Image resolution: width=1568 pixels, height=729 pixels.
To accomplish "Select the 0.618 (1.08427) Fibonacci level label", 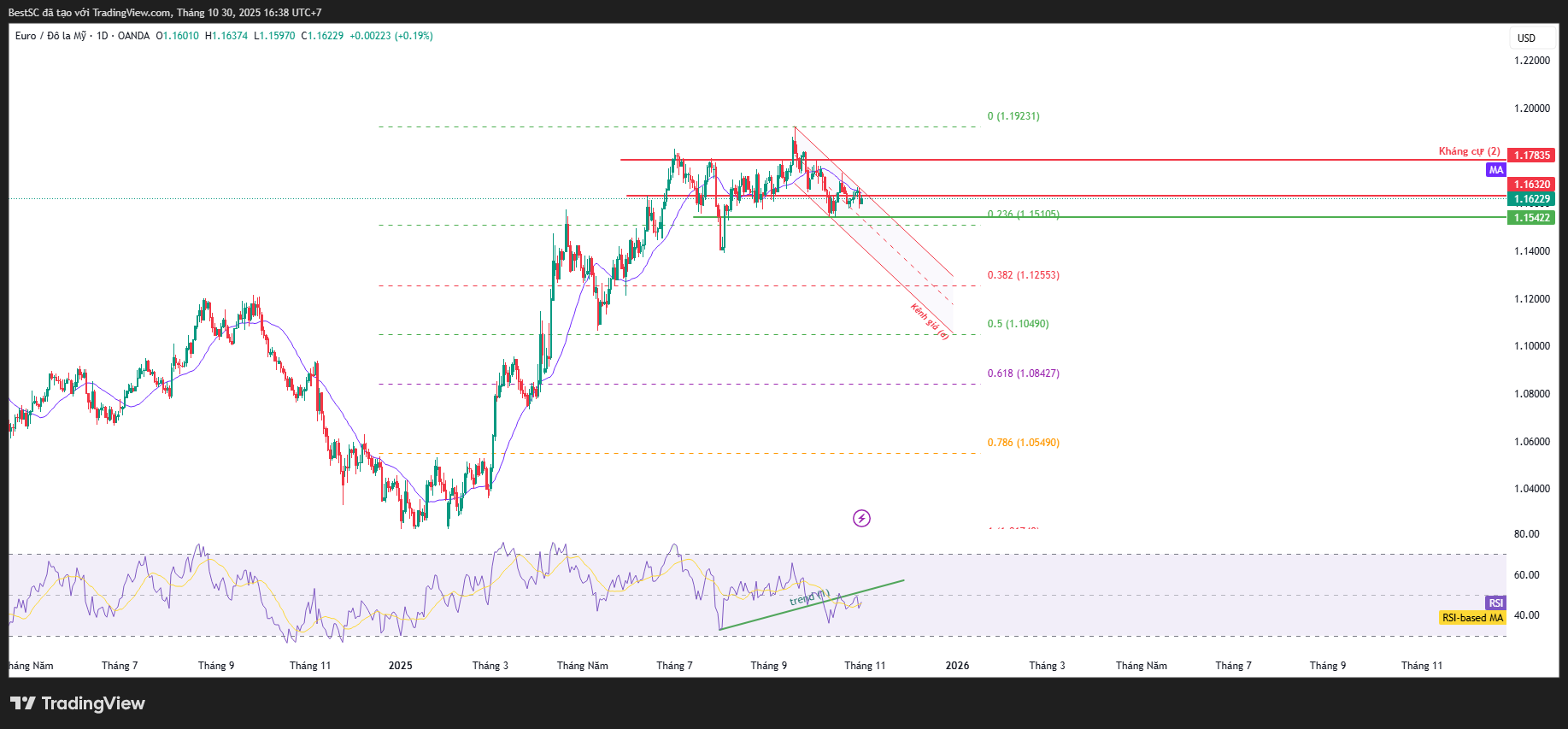I will pyautogui.click(x=1023, y=373).
